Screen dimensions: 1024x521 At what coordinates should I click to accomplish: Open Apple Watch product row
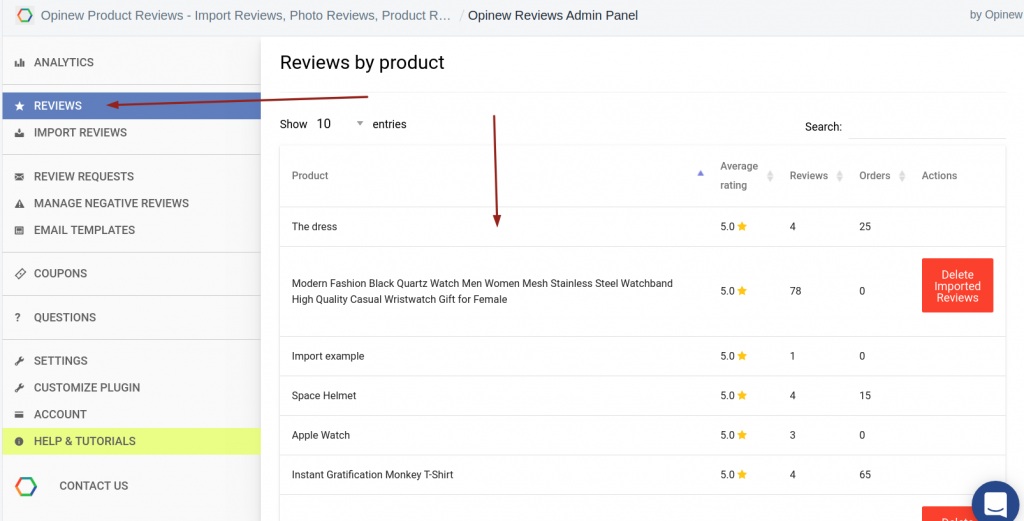click(643, 435)
